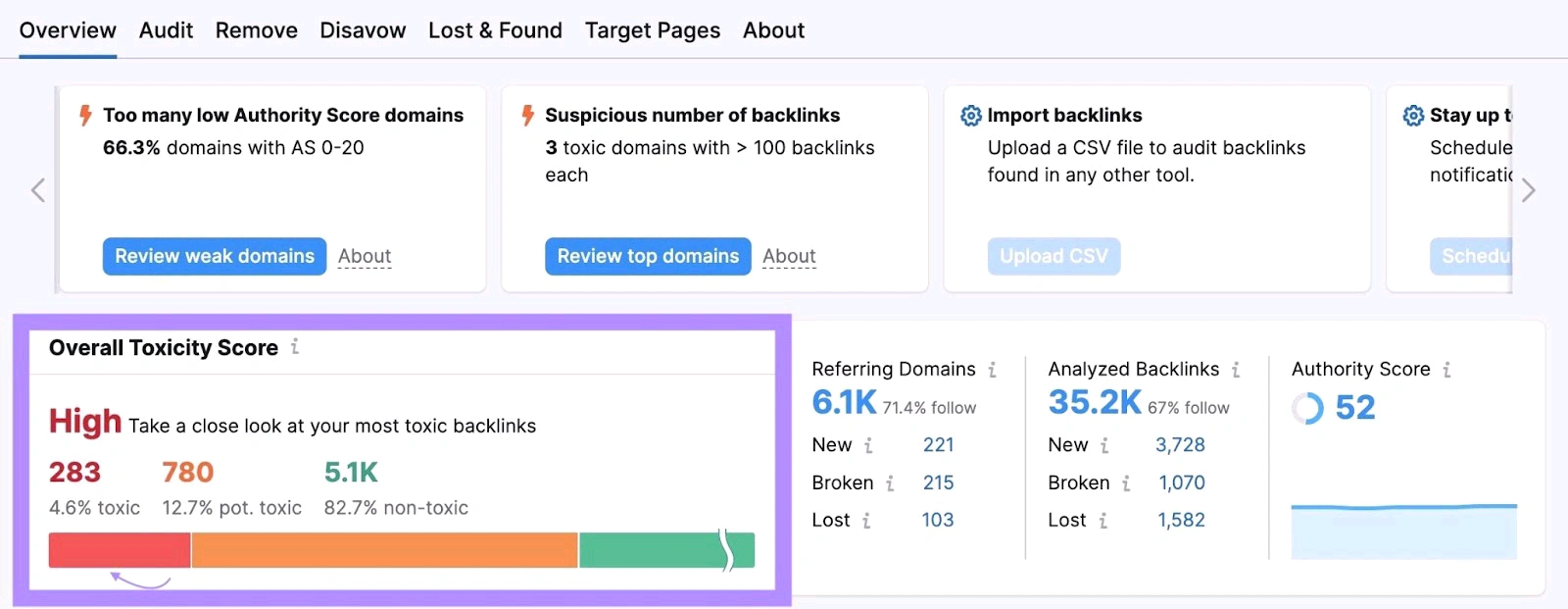
Task: Click the red toxic bar segment
Action: (x=120, y=550)
